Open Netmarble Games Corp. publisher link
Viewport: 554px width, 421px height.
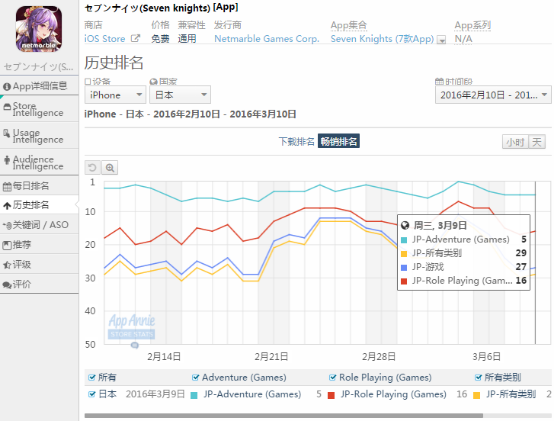coord(267,38)
